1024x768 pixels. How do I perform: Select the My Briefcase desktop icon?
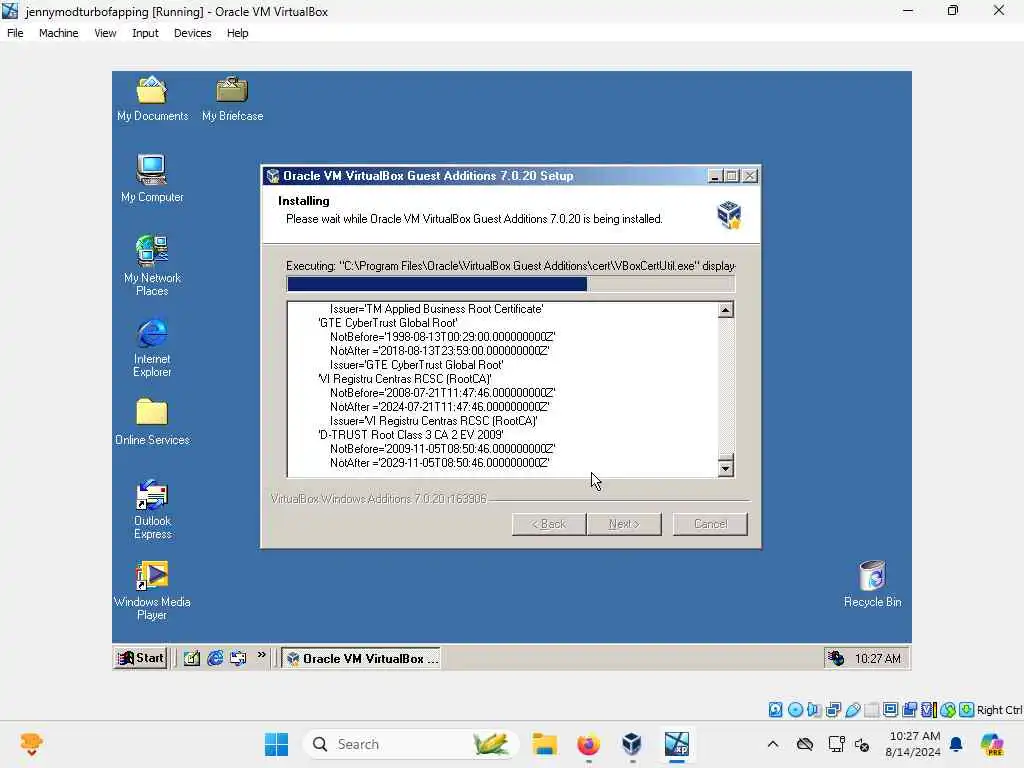(232, 99)
